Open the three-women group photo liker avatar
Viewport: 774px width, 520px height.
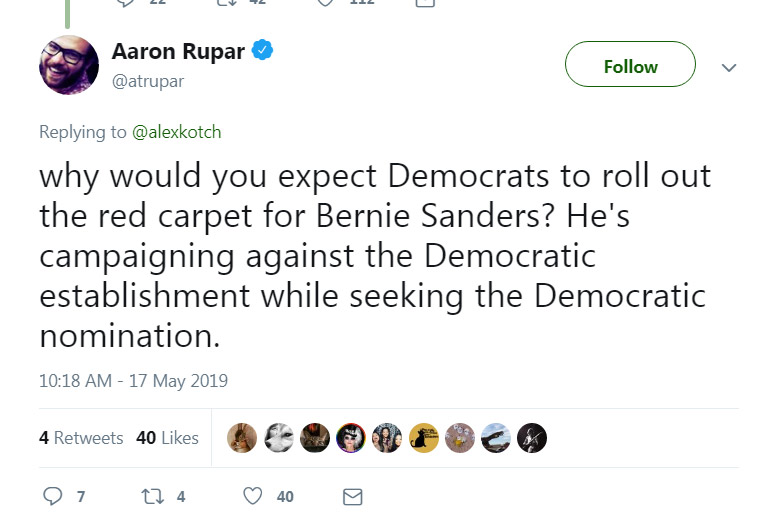tap(387, 438)
